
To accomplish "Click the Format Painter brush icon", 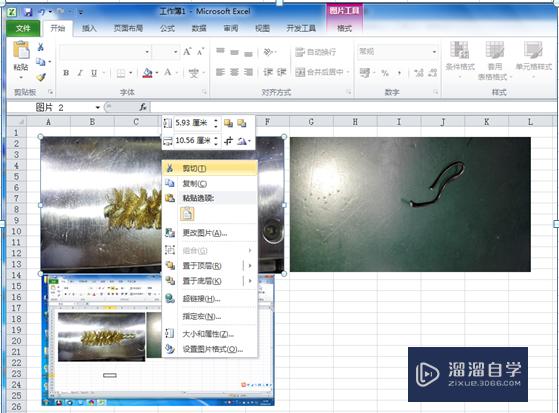I will click(x=41, y=77).
